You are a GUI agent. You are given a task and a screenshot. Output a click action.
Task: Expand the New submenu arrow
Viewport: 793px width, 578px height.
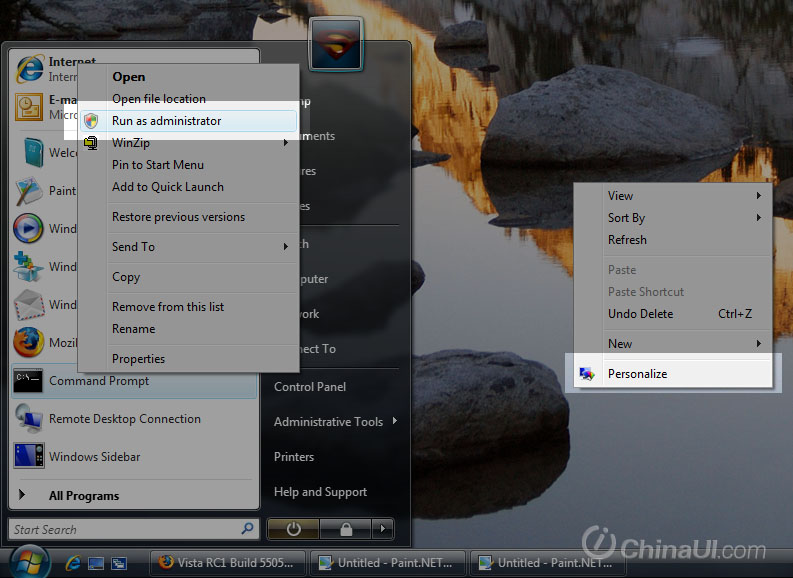pyautogui.click(x=759, y=344)
